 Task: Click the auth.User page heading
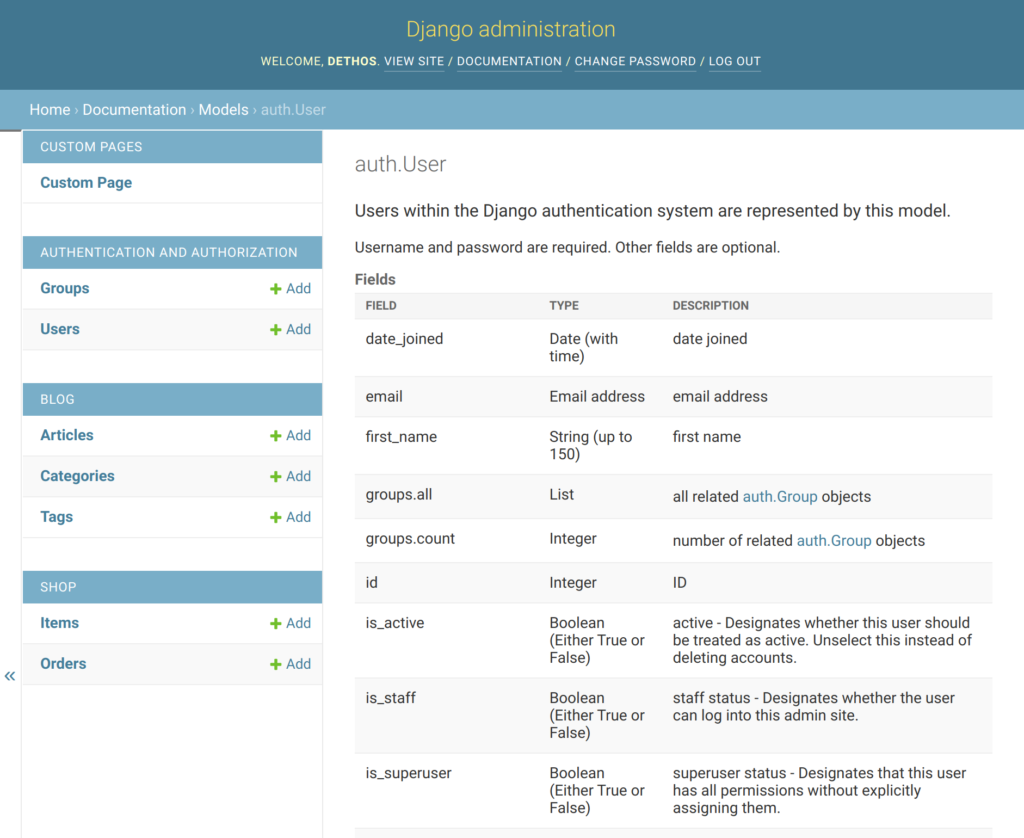coord(400,164)
